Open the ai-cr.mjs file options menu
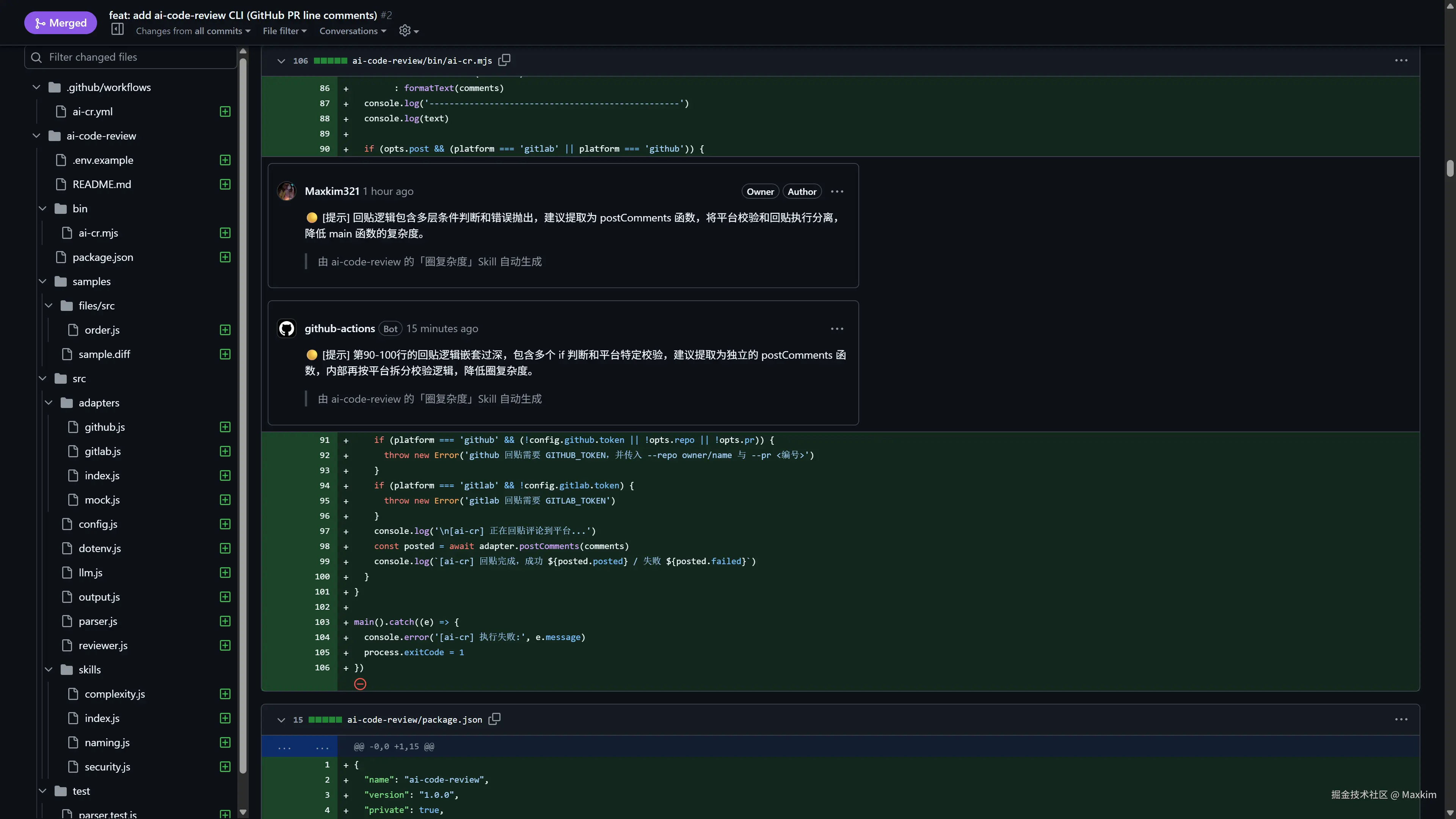Viewport: 1456px width, 819px height. click(x=1401, y=61)
